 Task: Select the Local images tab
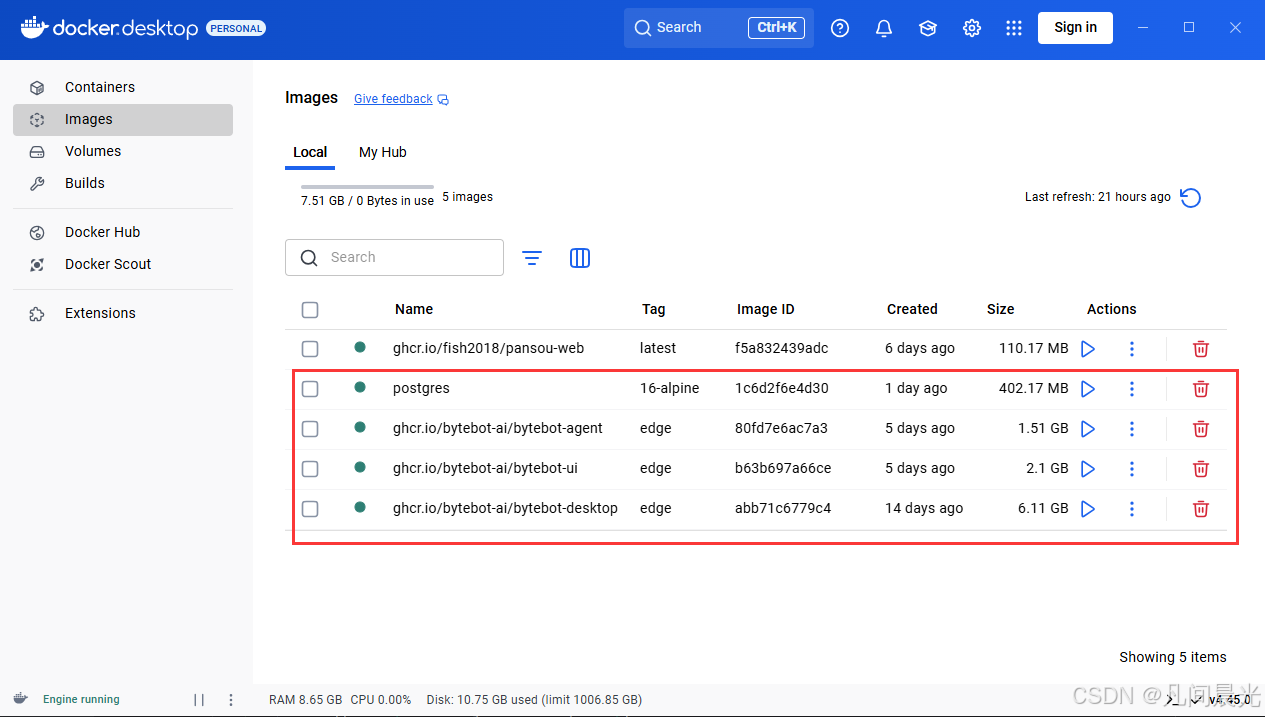(310, 152)
